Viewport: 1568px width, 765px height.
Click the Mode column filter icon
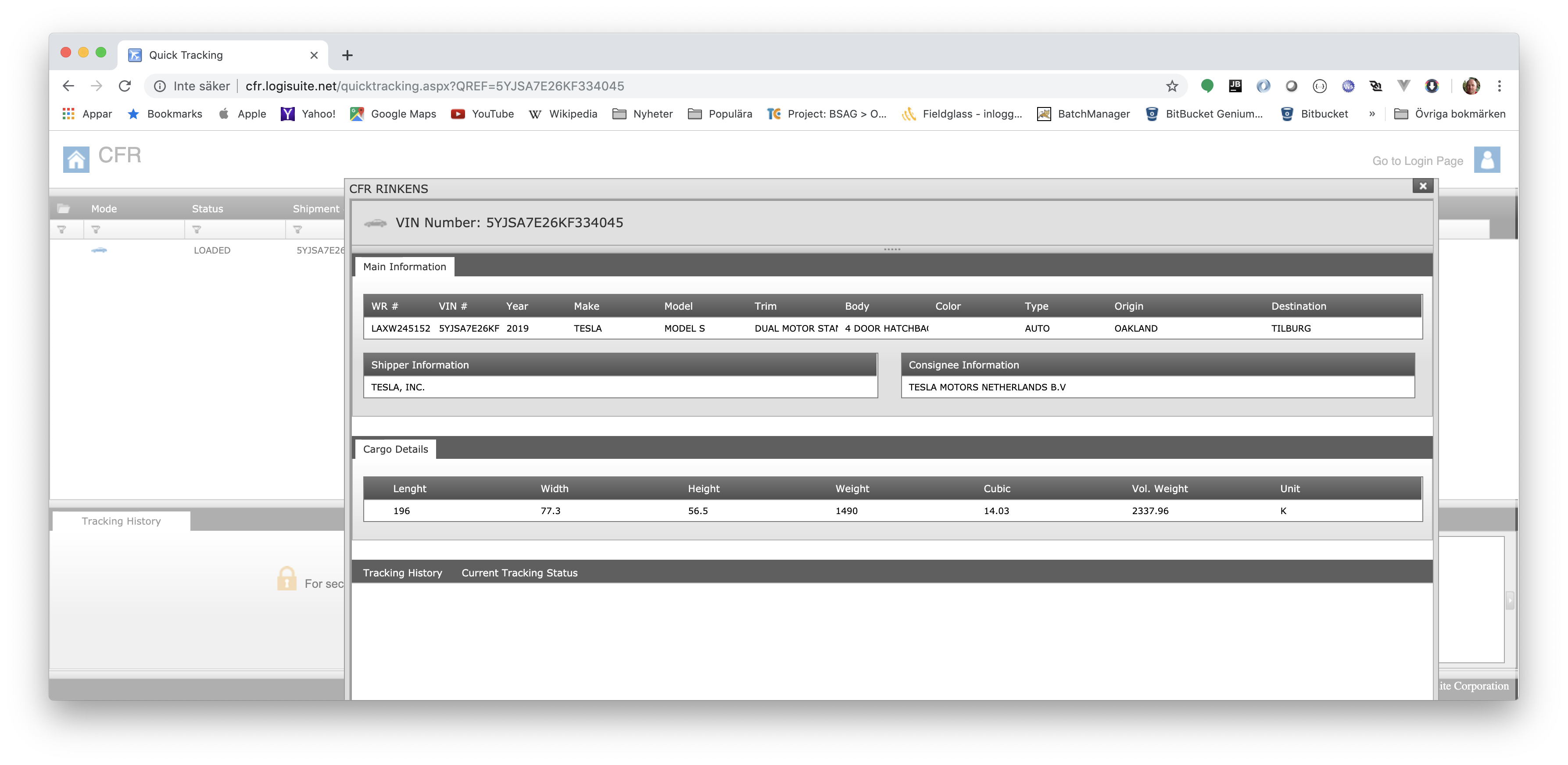tap(96, 229)
